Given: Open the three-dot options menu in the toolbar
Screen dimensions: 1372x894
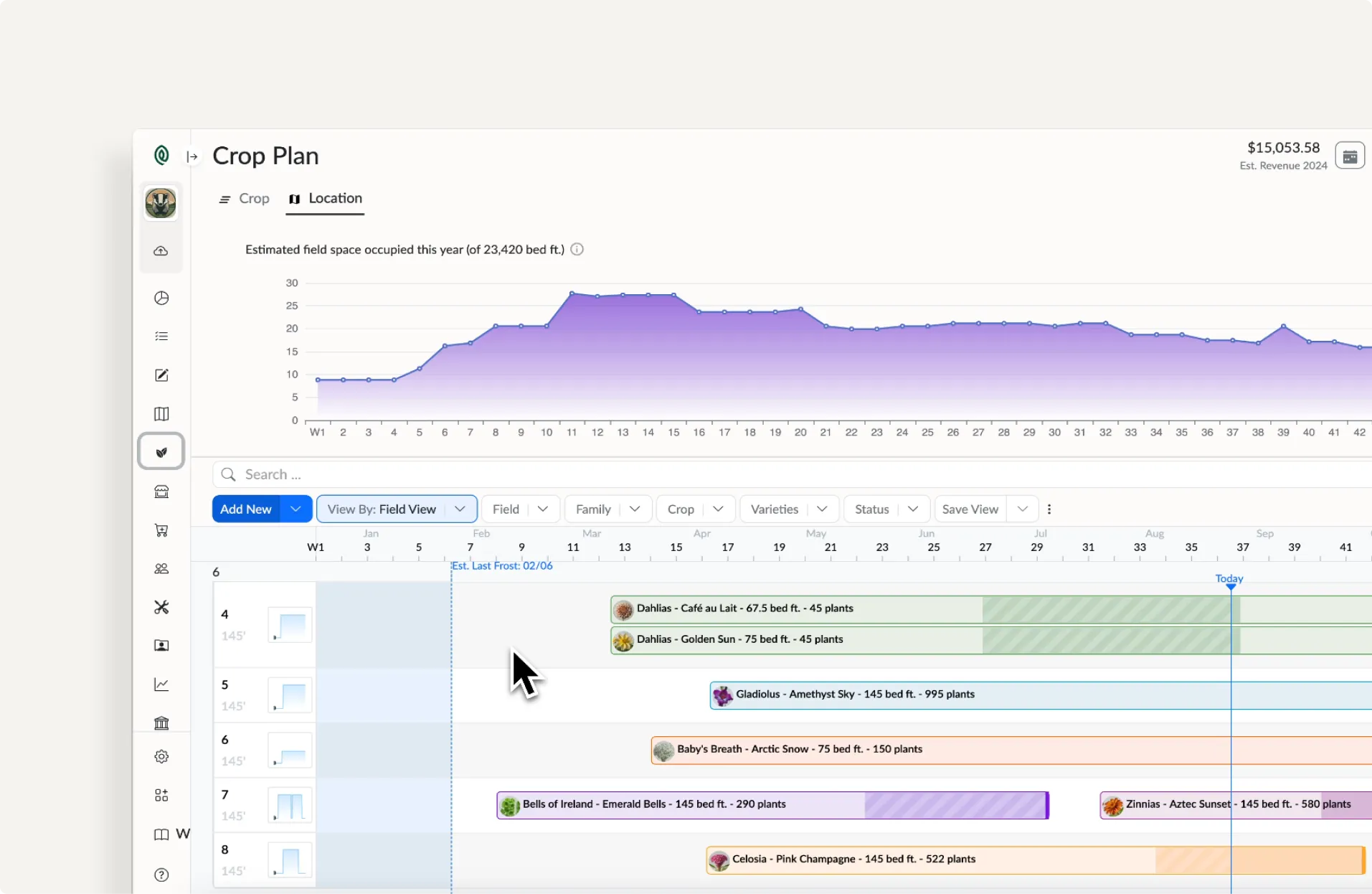Looking at the screenshot, I should 1049,509.
